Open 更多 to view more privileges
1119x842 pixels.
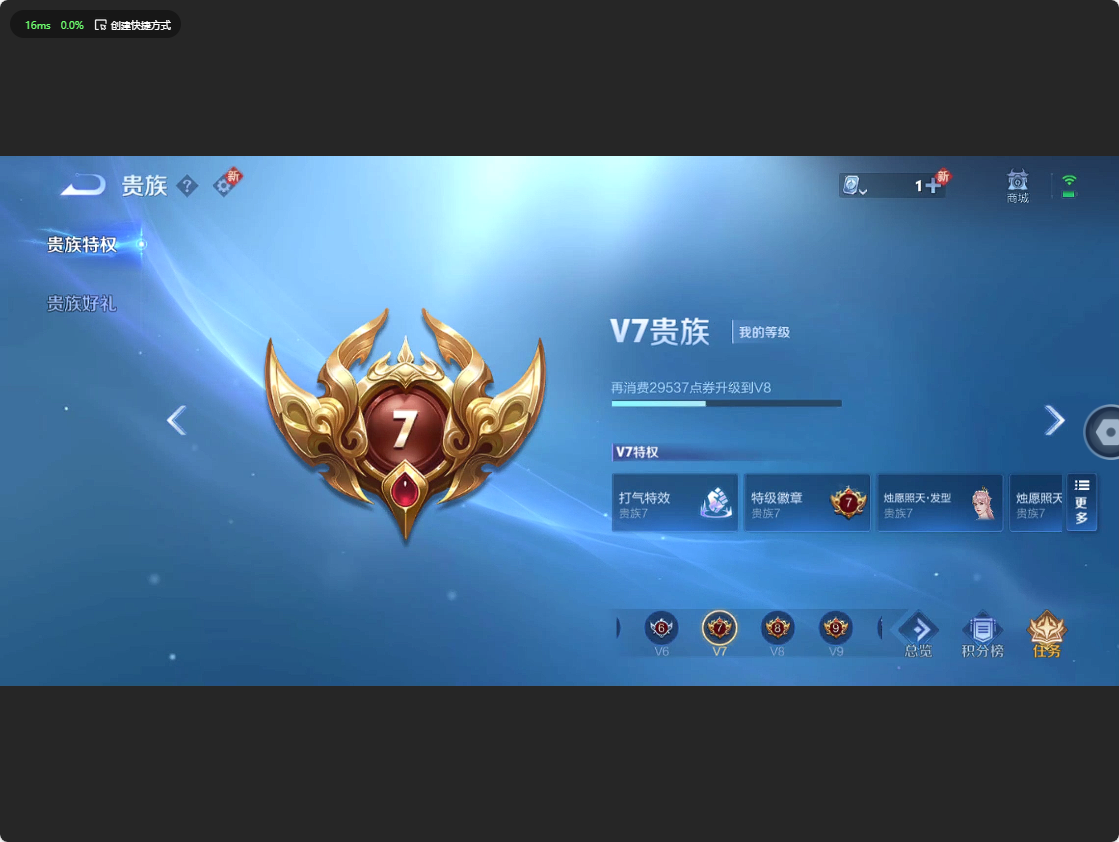point(1081,503)
